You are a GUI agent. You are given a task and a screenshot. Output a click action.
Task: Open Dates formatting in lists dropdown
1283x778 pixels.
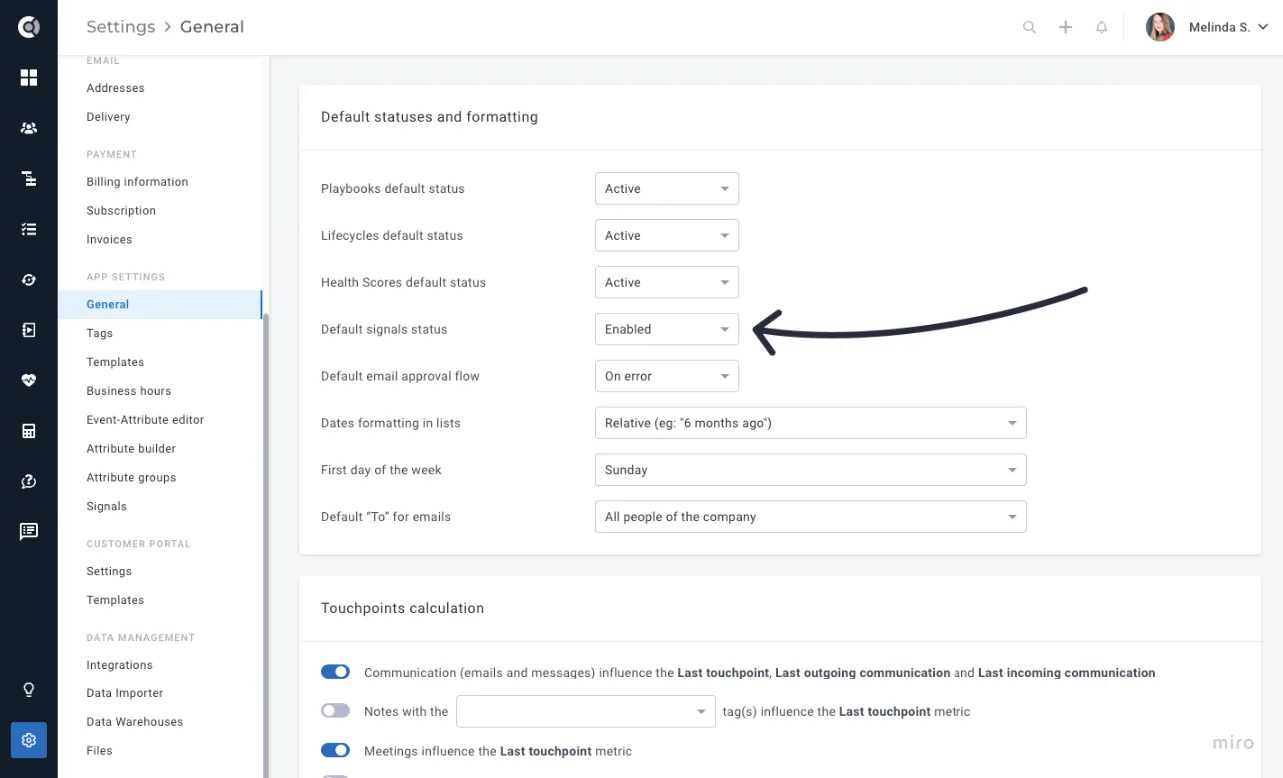coord(810,423)
